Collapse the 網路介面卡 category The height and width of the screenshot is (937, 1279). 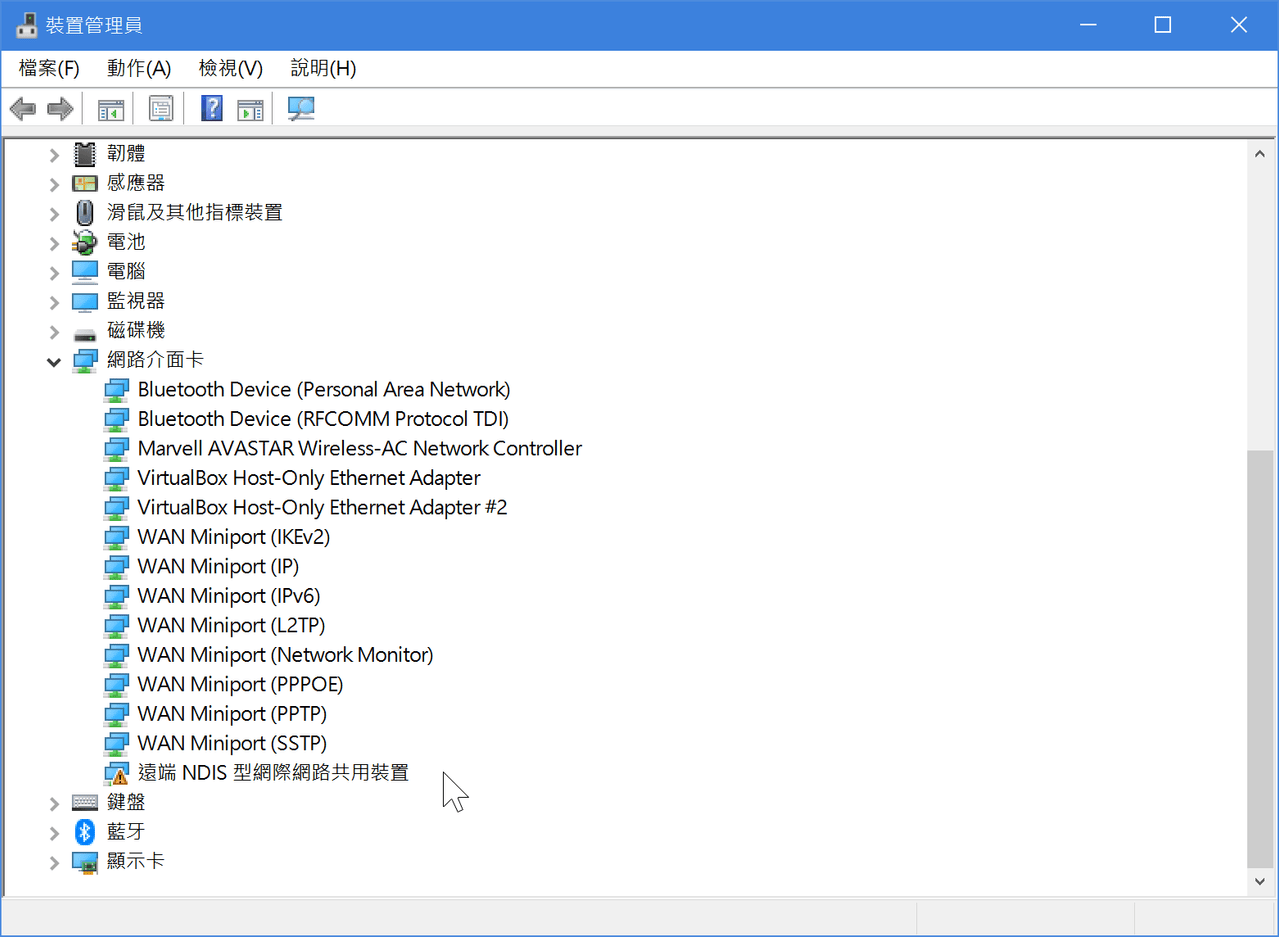click(x=53, y=361)
